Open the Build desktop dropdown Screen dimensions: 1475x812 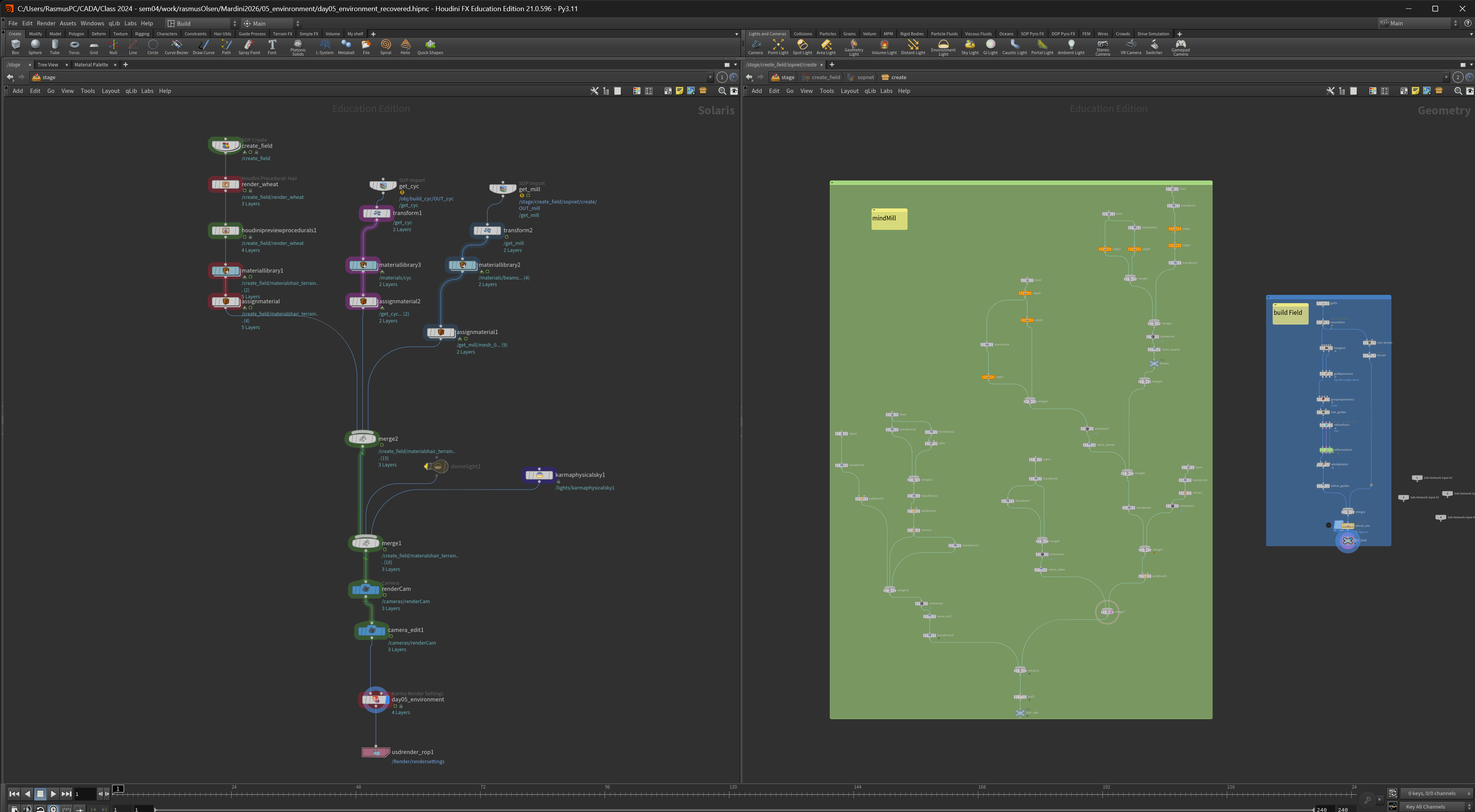tap(202, 23)
